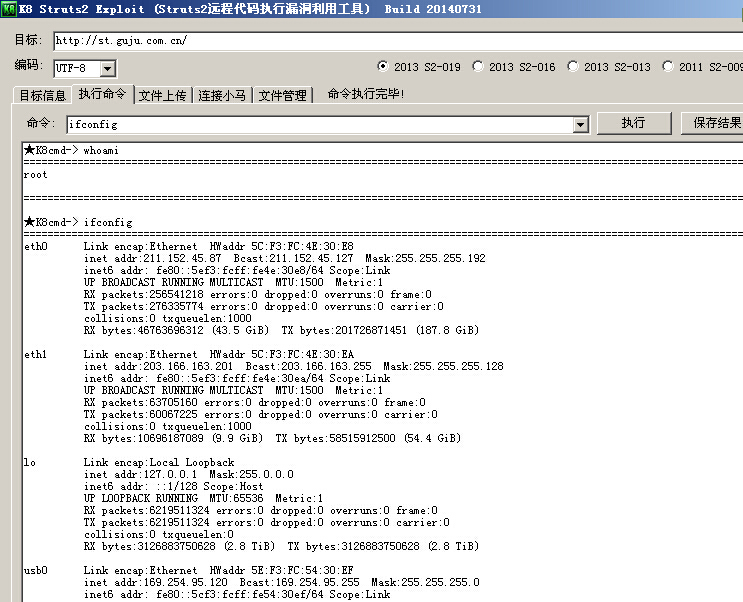The image size is (743, 602).
Task: Select the 2013 S2-019 radio button
Action: click(383, 66)
